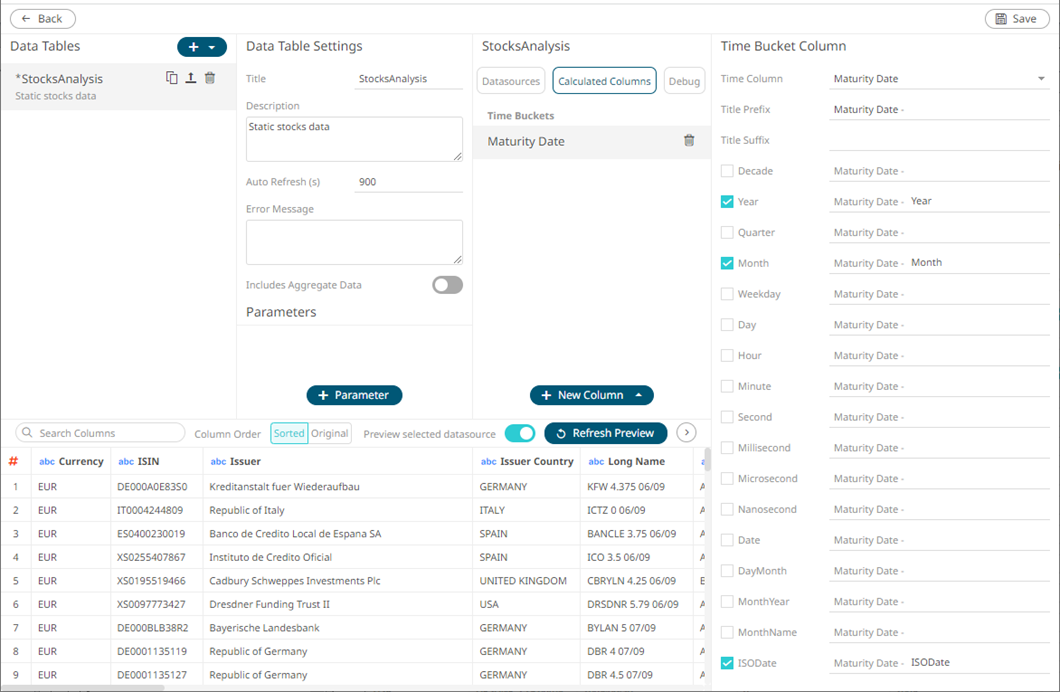Enable the MonthName time bucket
1060x692 pixels.
click(x=727, y=633)
